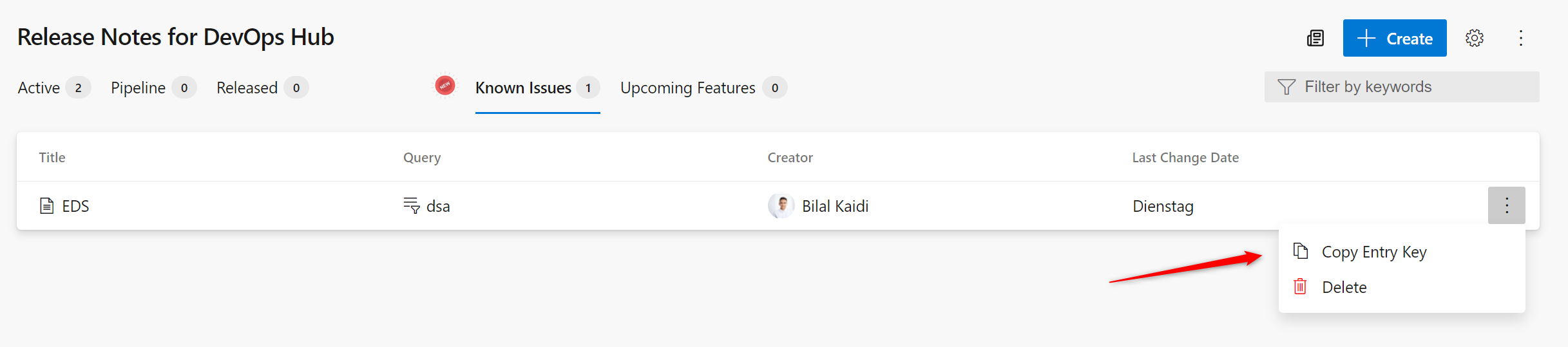Click the filter funnel icon

point(1286,87)
